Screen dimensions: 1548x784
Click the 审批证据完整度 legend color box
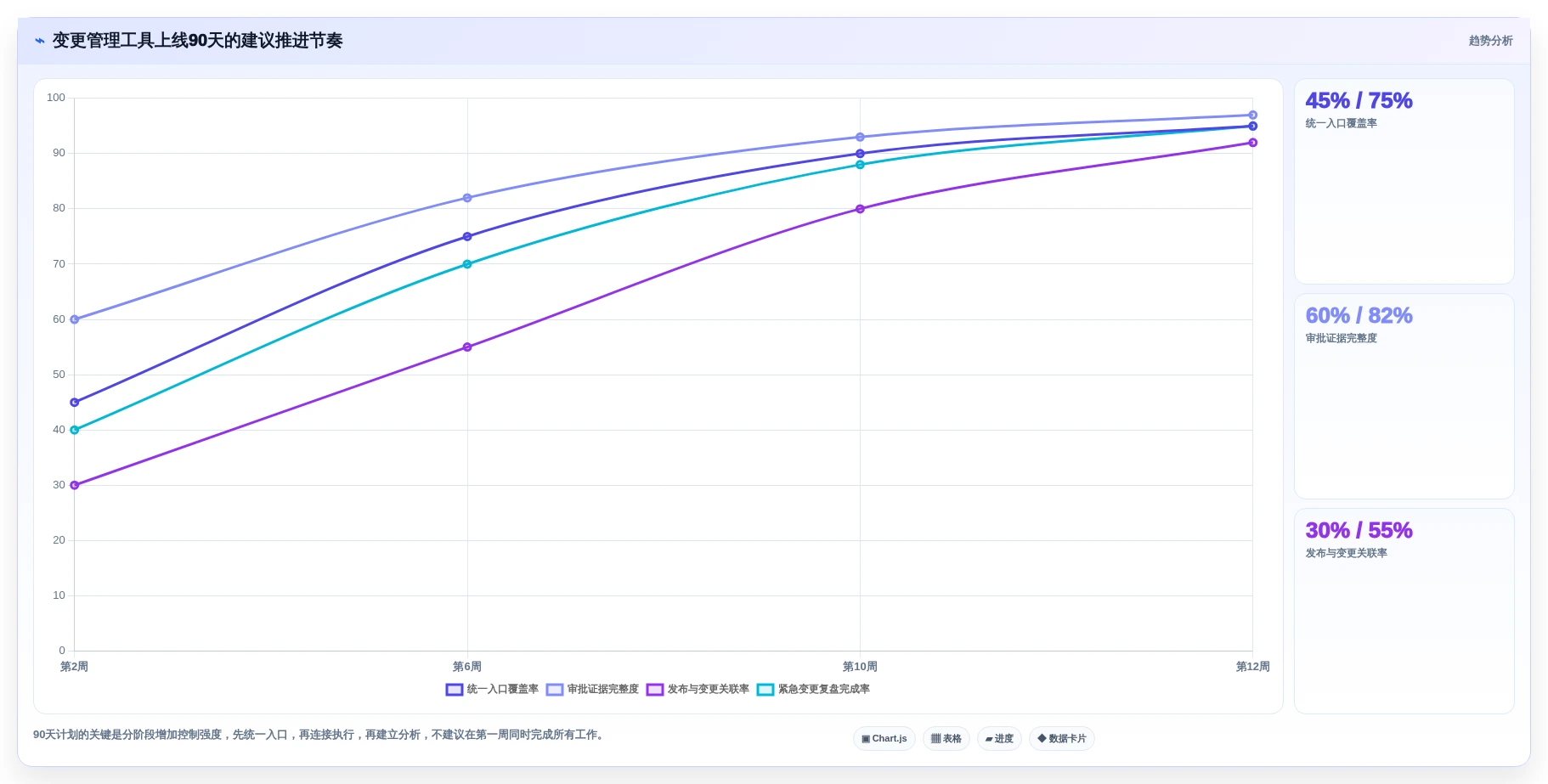(x=555, y=690)
